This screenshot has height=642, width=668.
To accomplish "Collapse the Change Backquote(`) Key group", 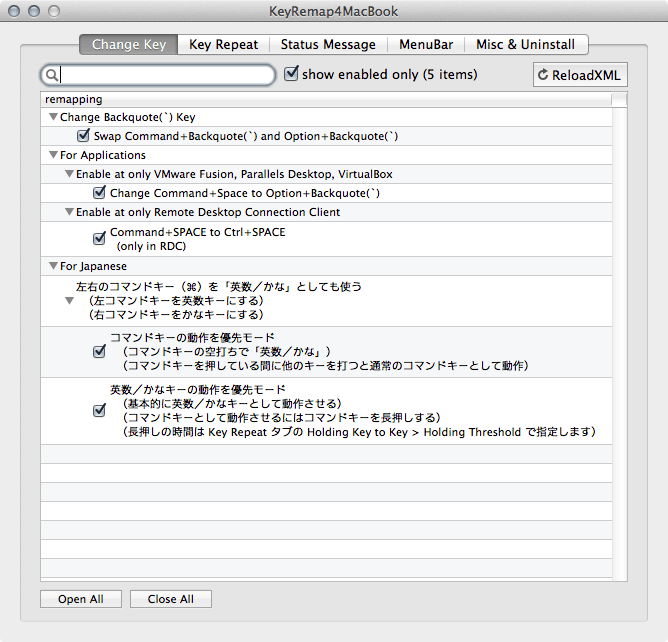I will (53, 118).
